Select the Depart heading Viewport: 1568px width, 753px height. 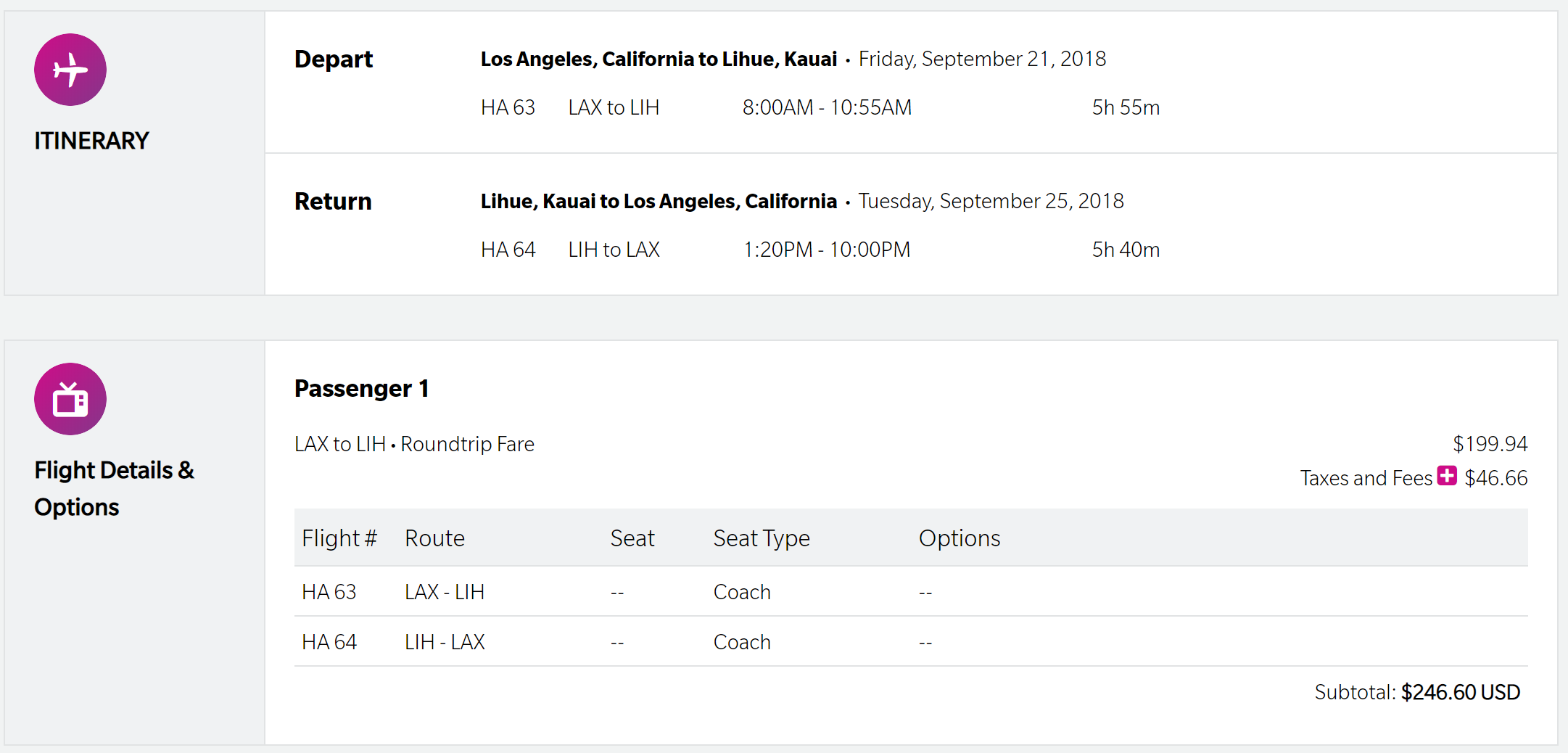click(334, 59)
